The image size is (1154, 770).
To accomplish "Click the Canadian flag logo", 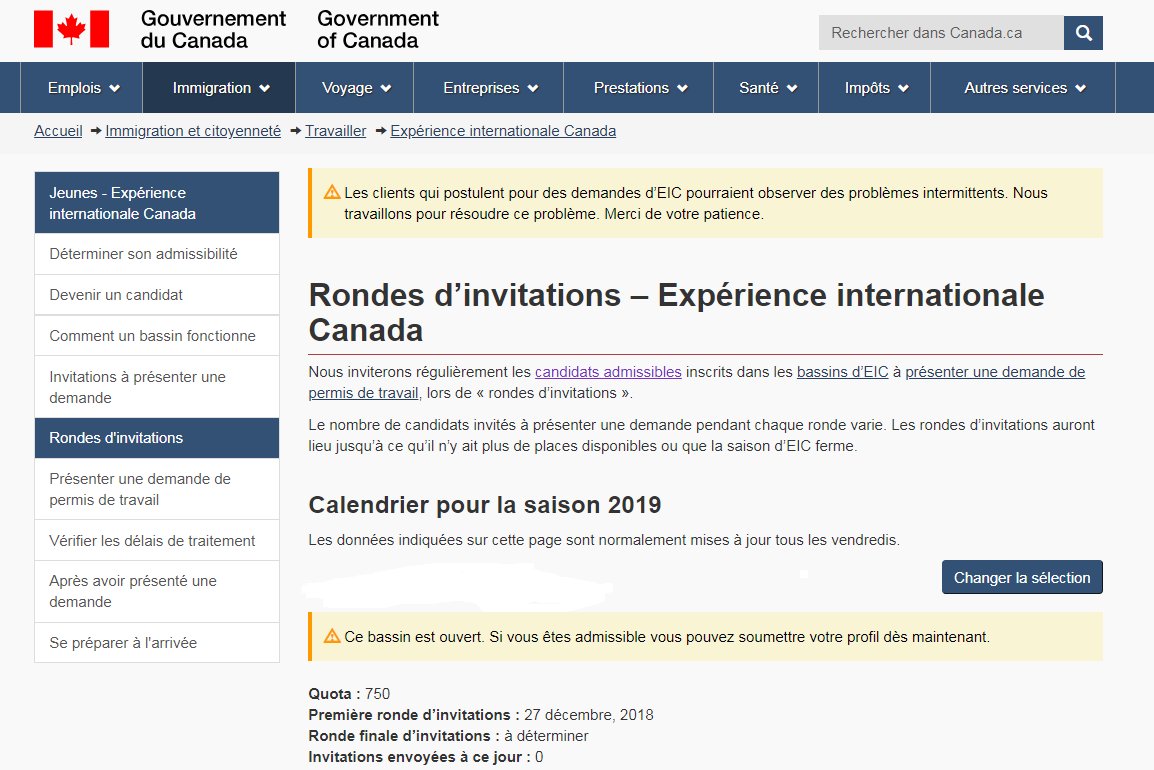I will [71, 29].
